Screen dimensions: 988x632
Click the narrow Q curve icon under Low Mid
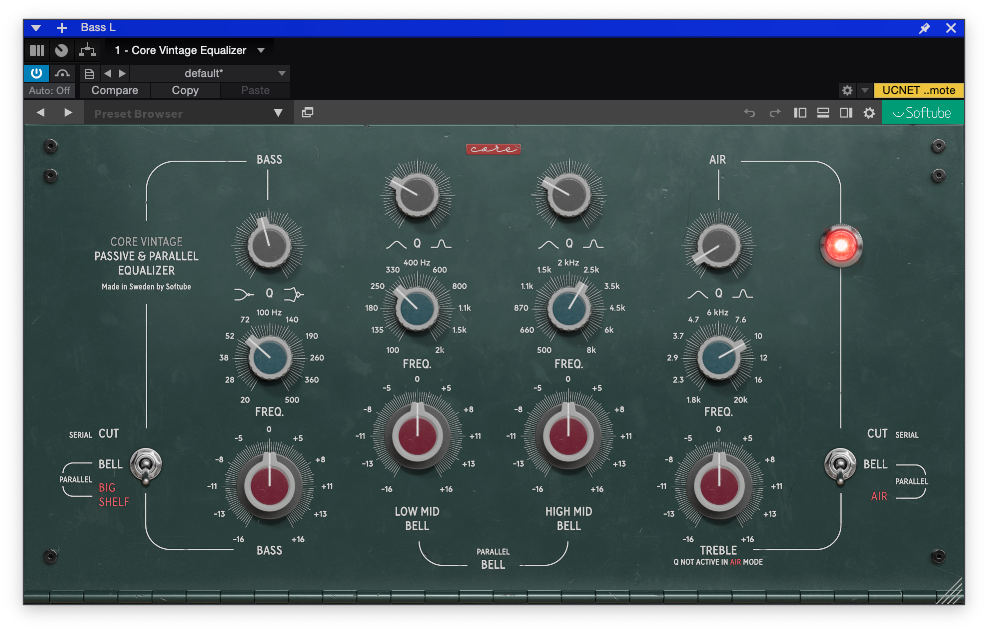coord(441,244)
